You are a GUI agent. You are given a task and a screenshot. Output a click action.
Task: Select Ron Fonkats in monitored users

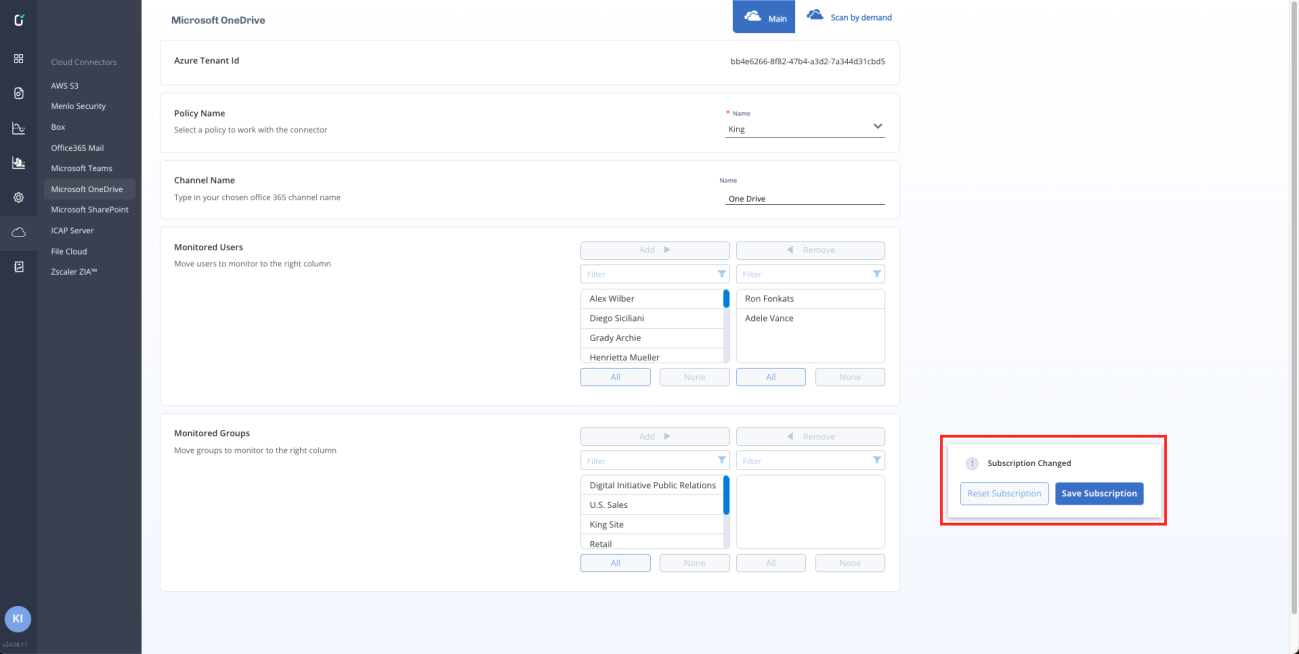point(810,299)
